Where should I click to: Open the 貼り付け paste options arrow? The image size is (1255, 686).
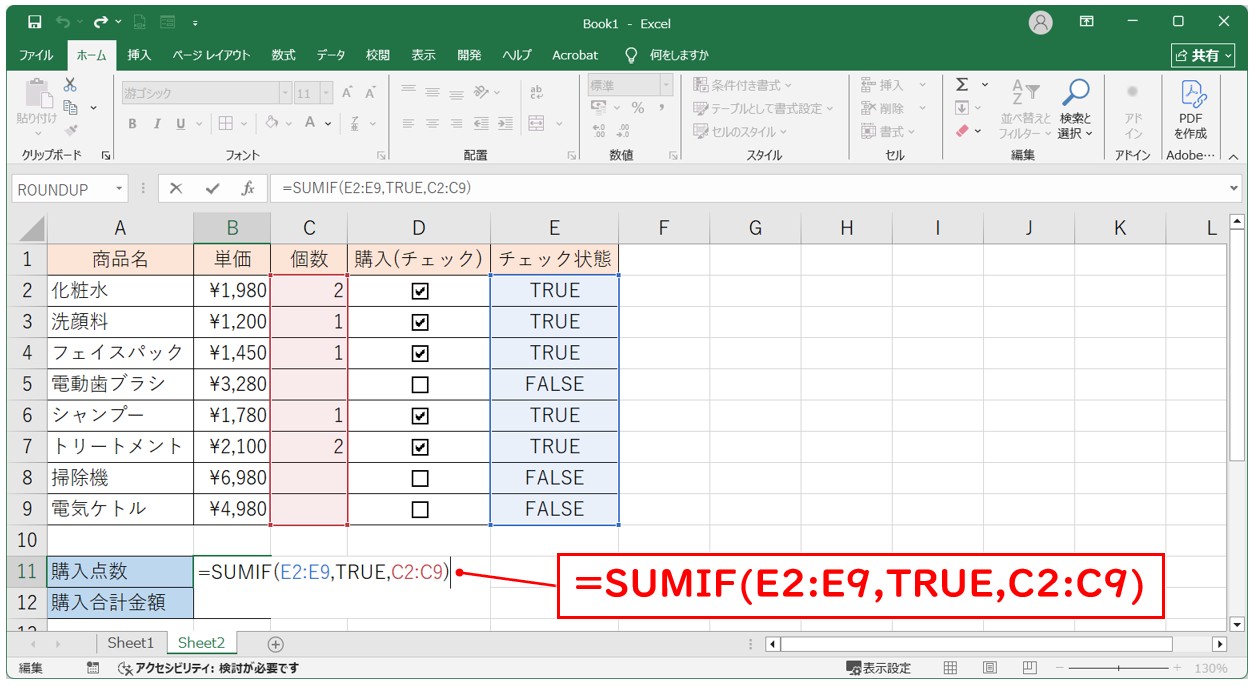point(38,132)
